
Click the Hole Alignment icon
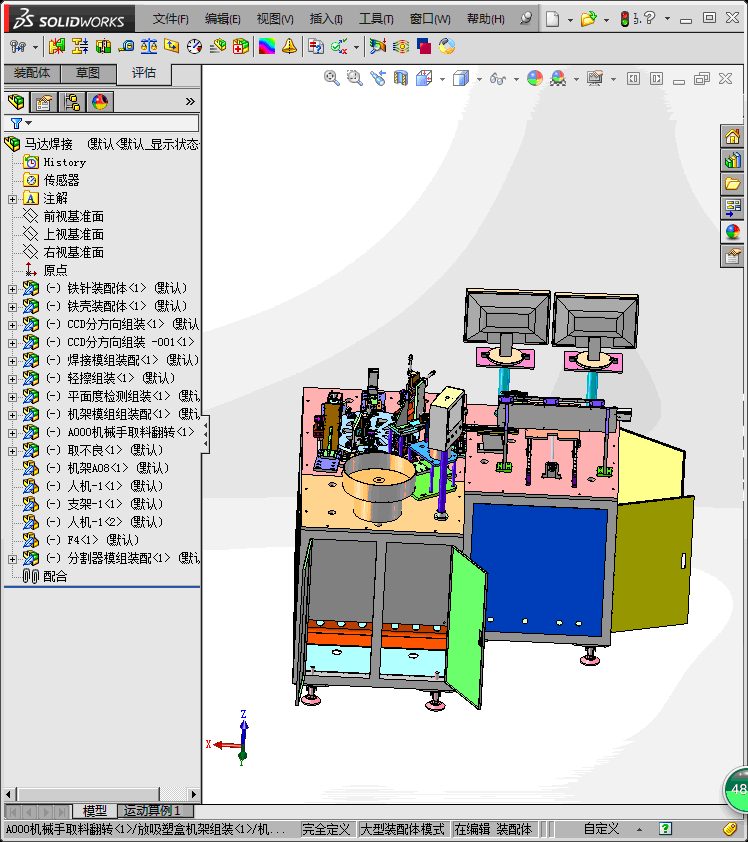103,47
